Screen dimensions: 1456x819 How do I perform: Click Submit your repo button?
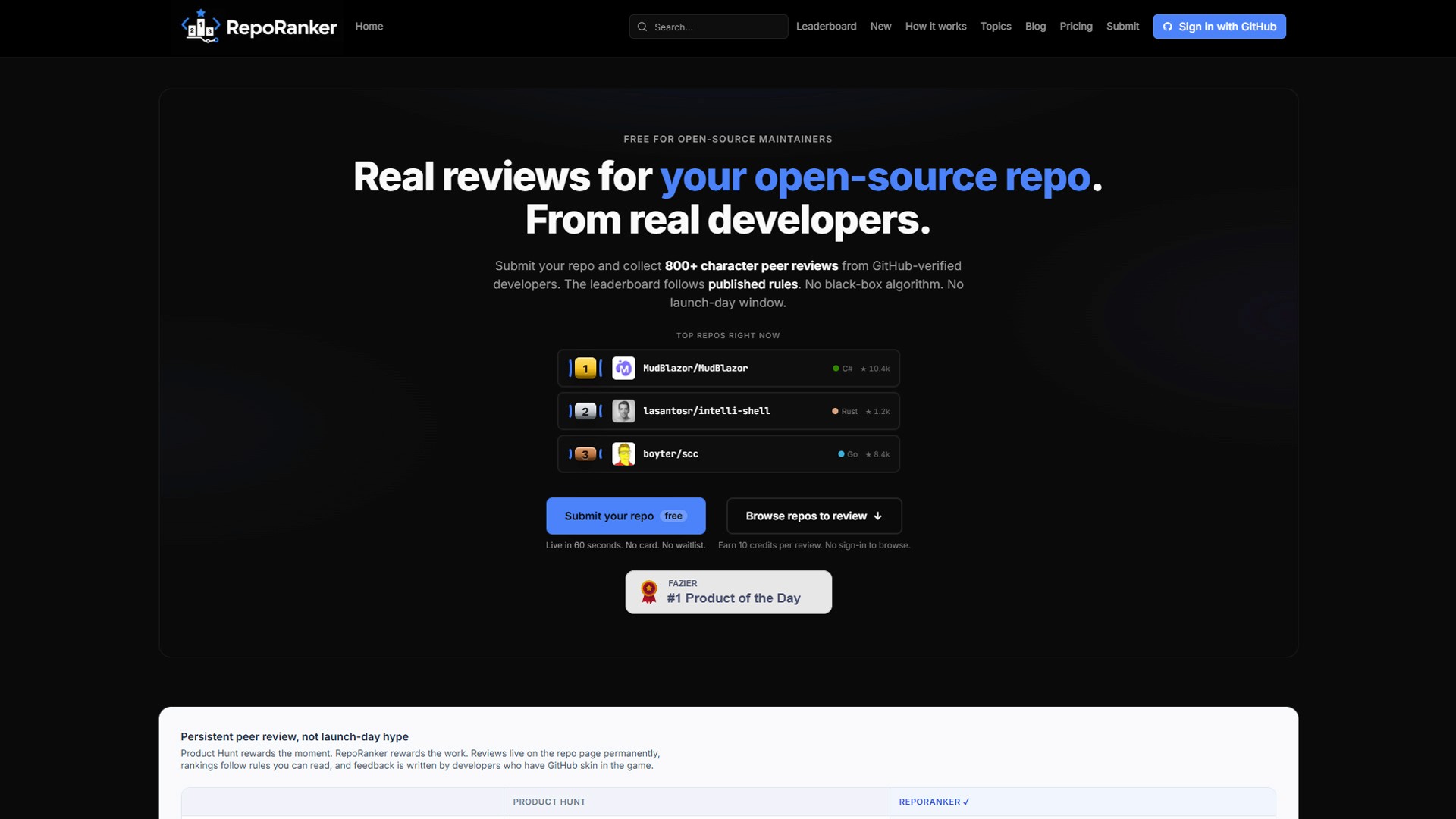626,516
